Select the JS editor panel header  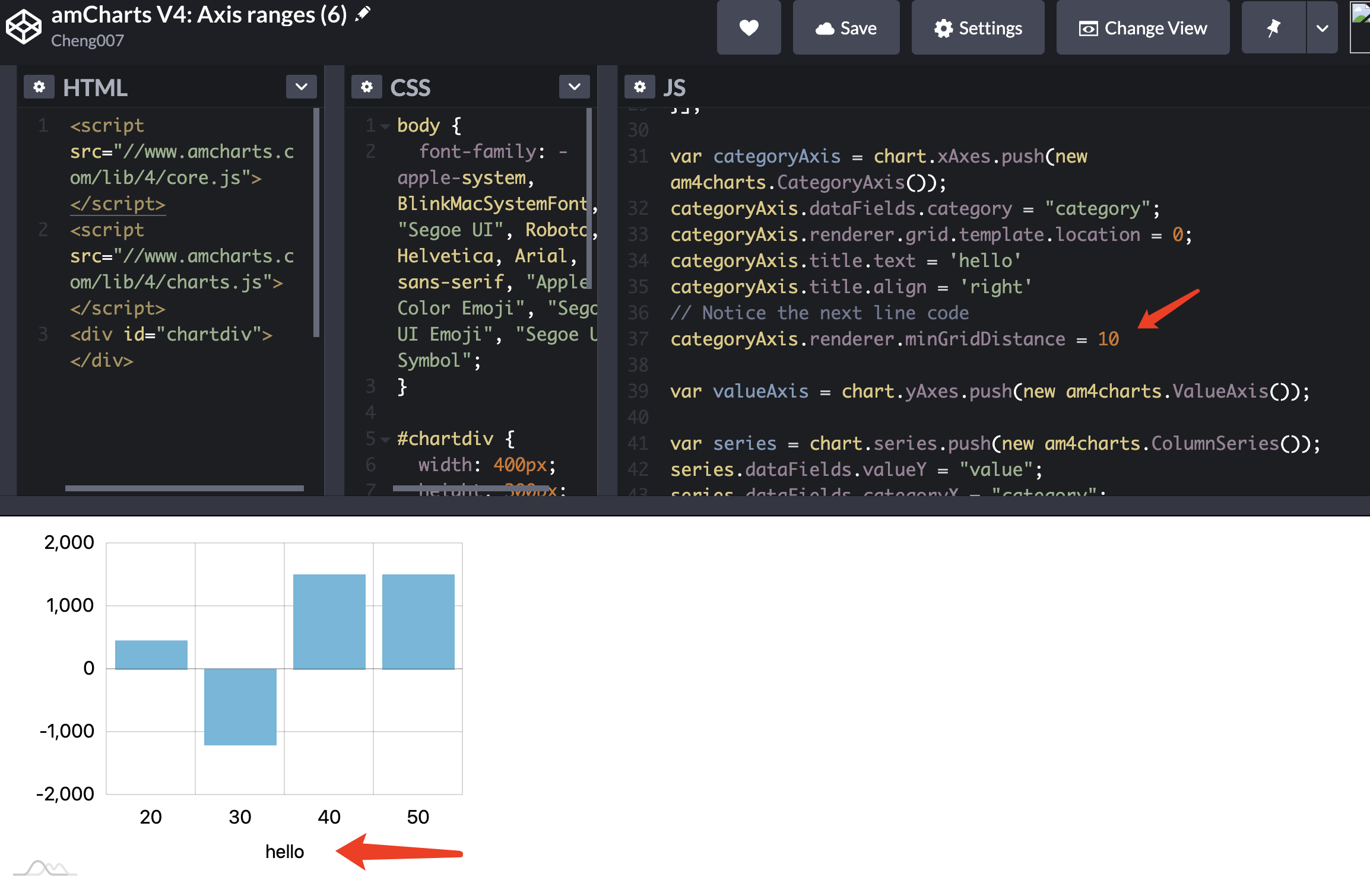point(675,87)
